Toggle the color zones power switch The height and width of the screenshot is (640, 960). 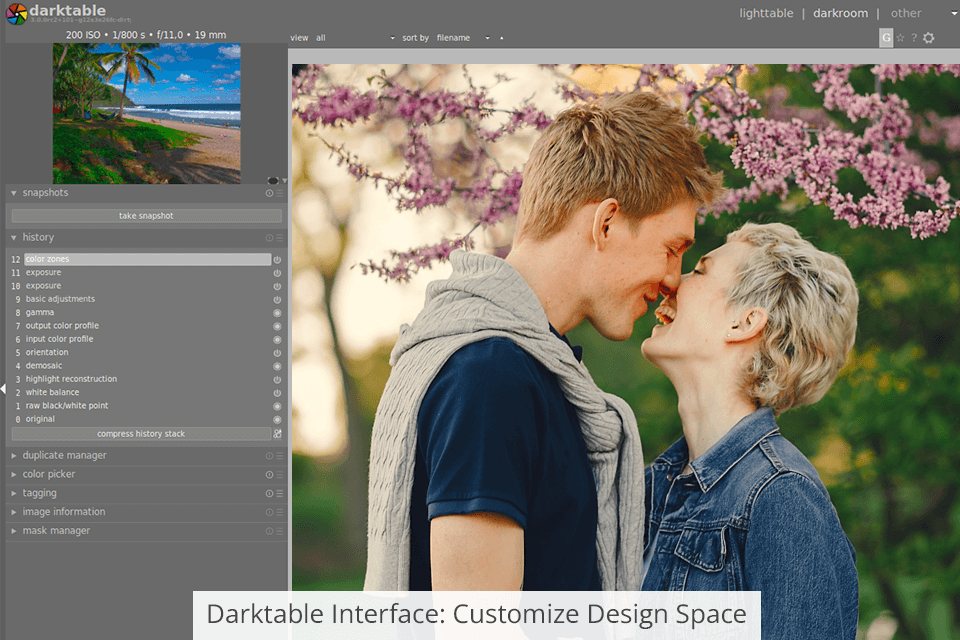277,260
